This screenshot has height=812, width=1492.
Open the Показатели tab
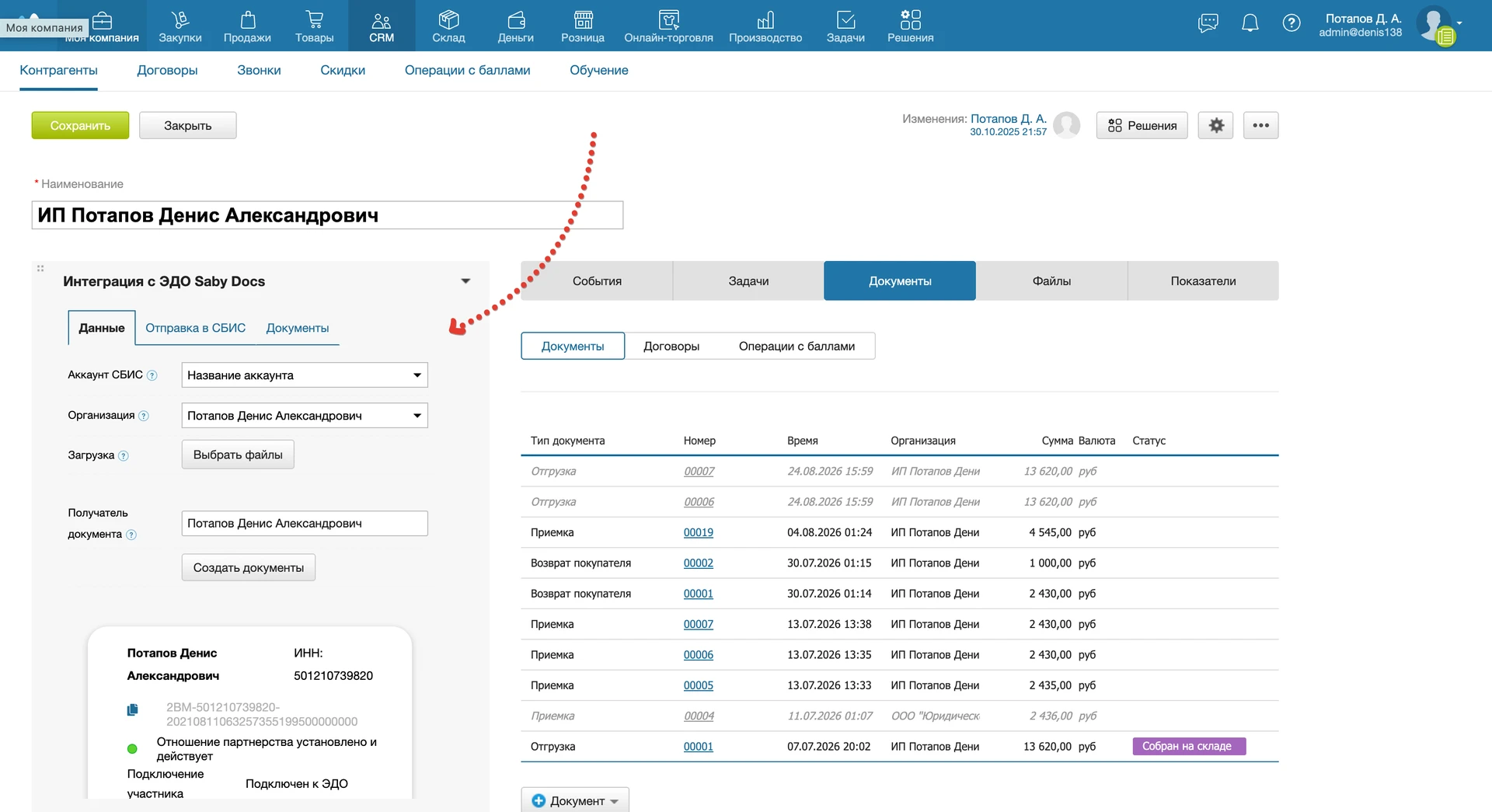(1203, 281)
